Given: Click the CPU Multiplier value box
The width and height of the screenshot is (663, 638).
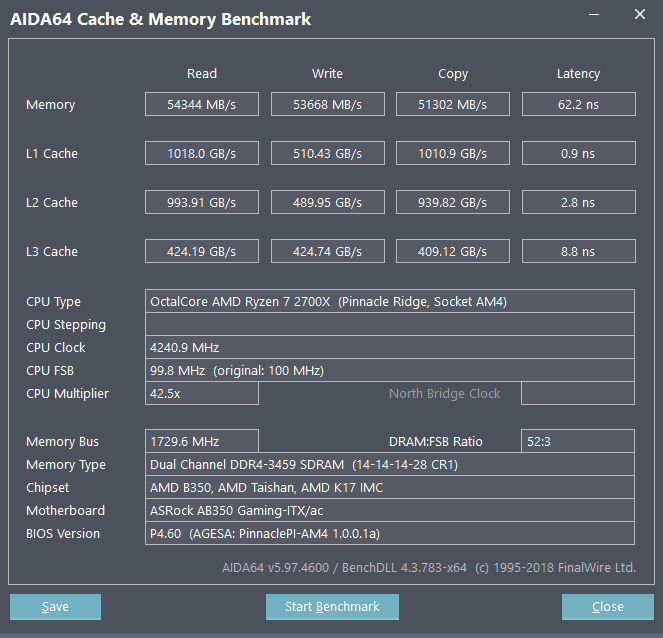Looking at the screenshot, I should pos(202,394).
